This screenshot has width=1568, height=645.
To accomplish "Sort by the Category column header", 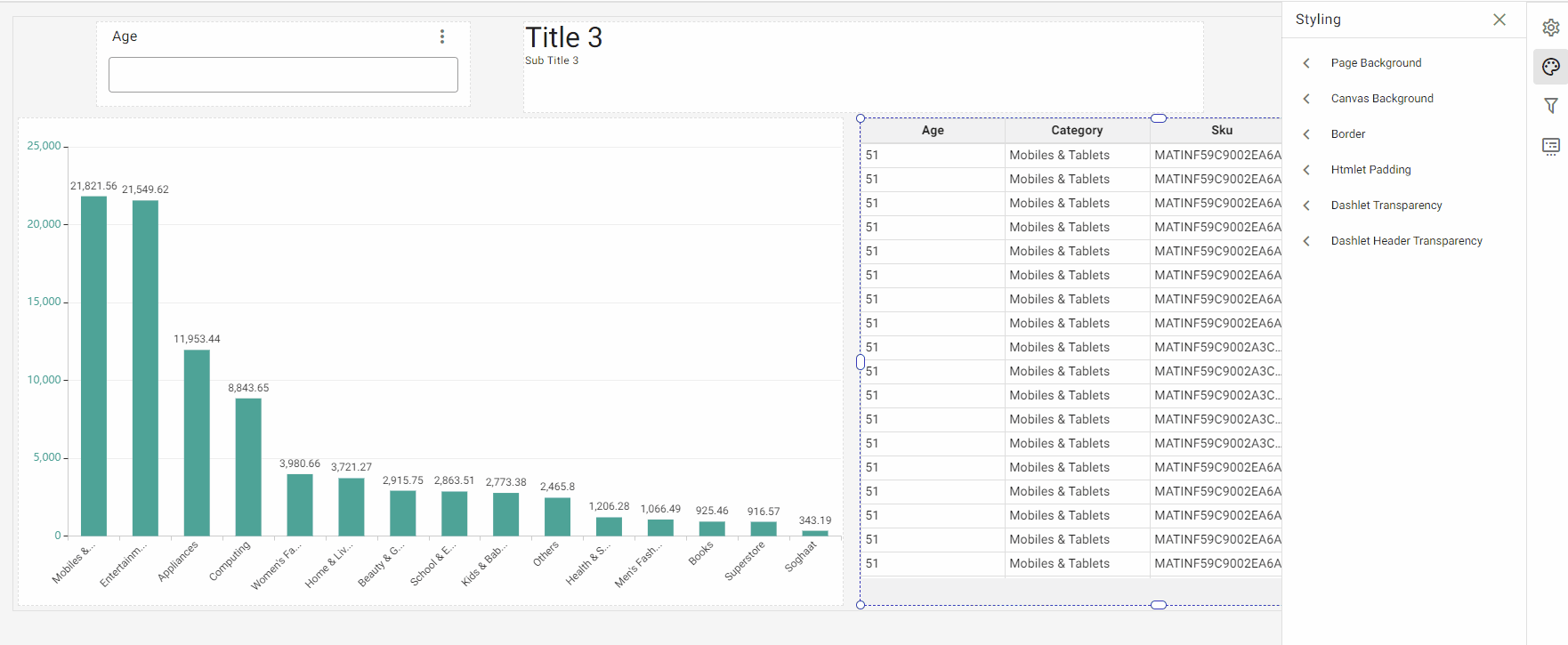I will (1077, 131).
